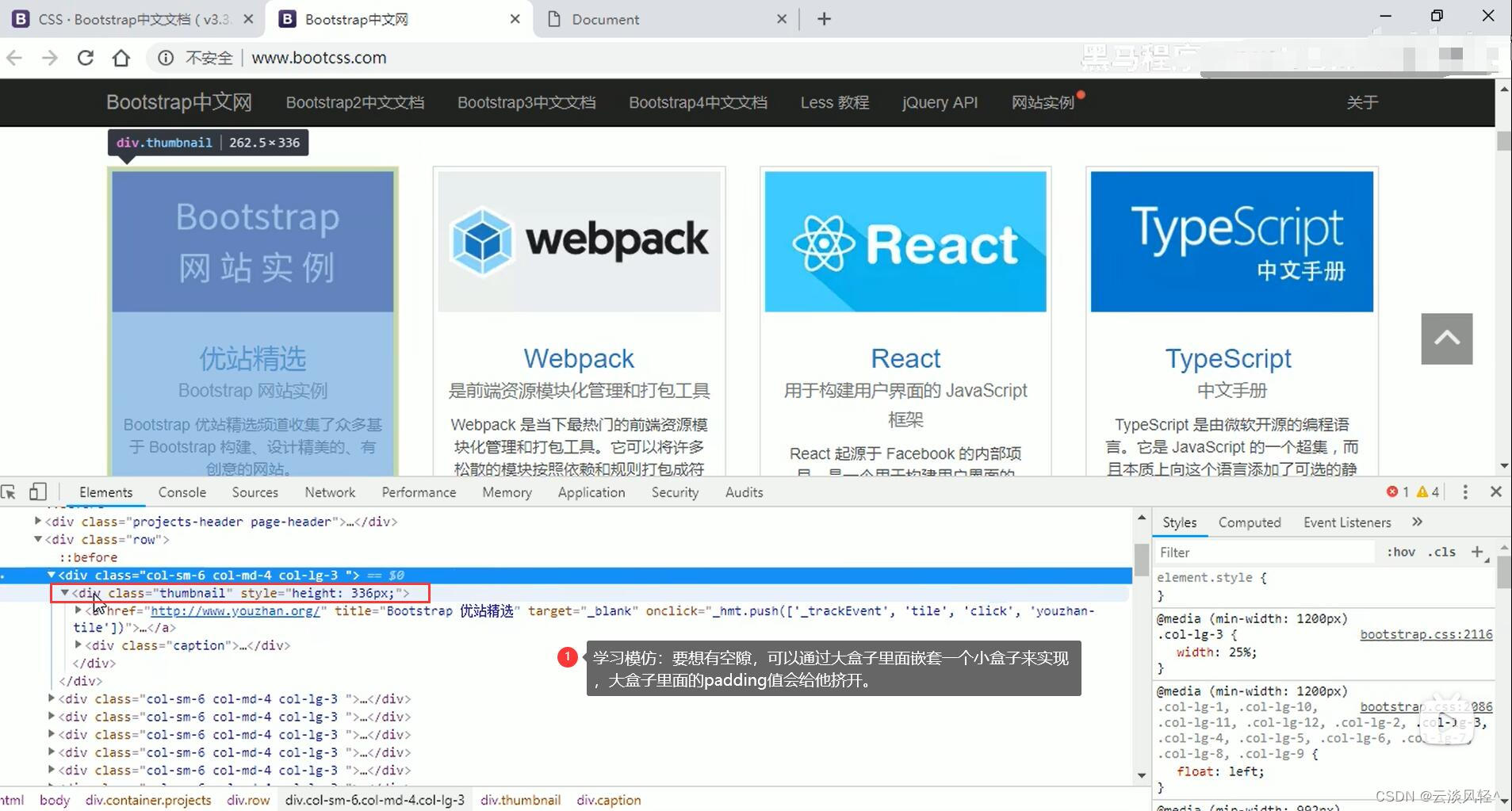Image resolution: width=1512 pixels, height=811 pixels.
Task: Click the address bar URL www.bootcss.com
Action: [x=319, y=58]
